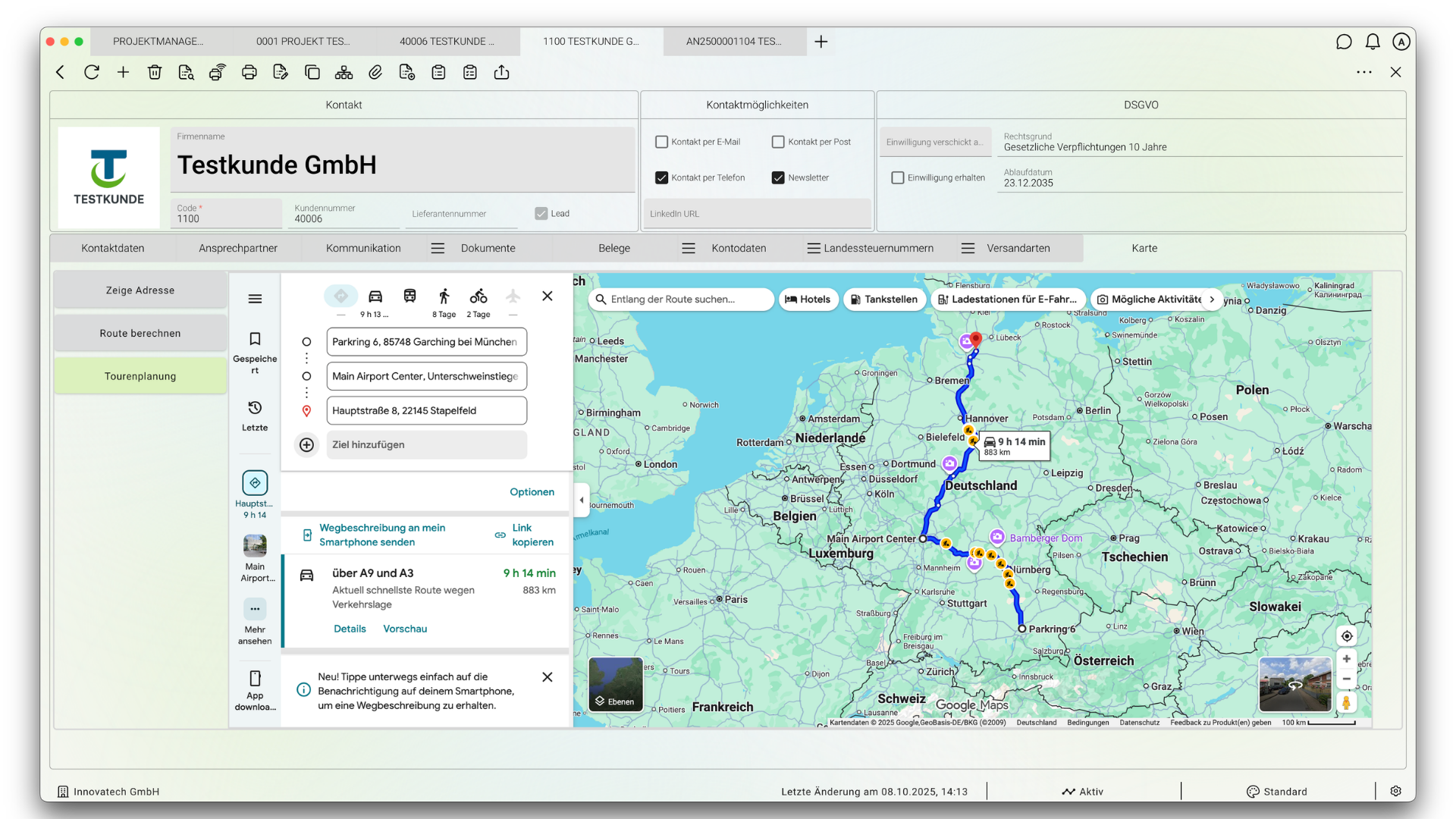
Task: Toggle Einwilligung erhalten checkbox
Action: tap(898, 177)
